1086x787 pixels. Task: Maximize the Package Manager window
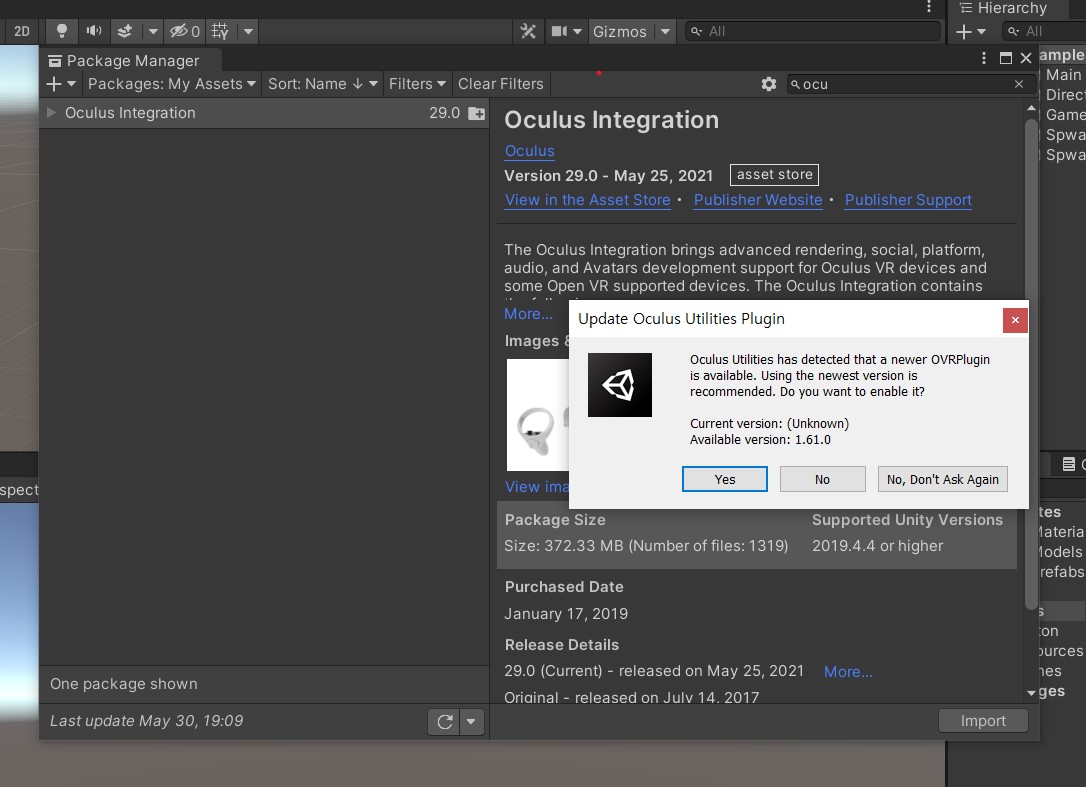(1006, 58)
